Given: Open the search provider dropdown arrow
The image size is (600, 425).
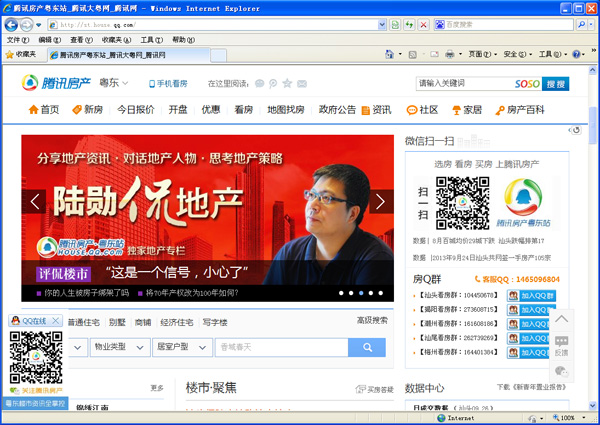Looking at the screenshot, I should [x=592, y=25].
